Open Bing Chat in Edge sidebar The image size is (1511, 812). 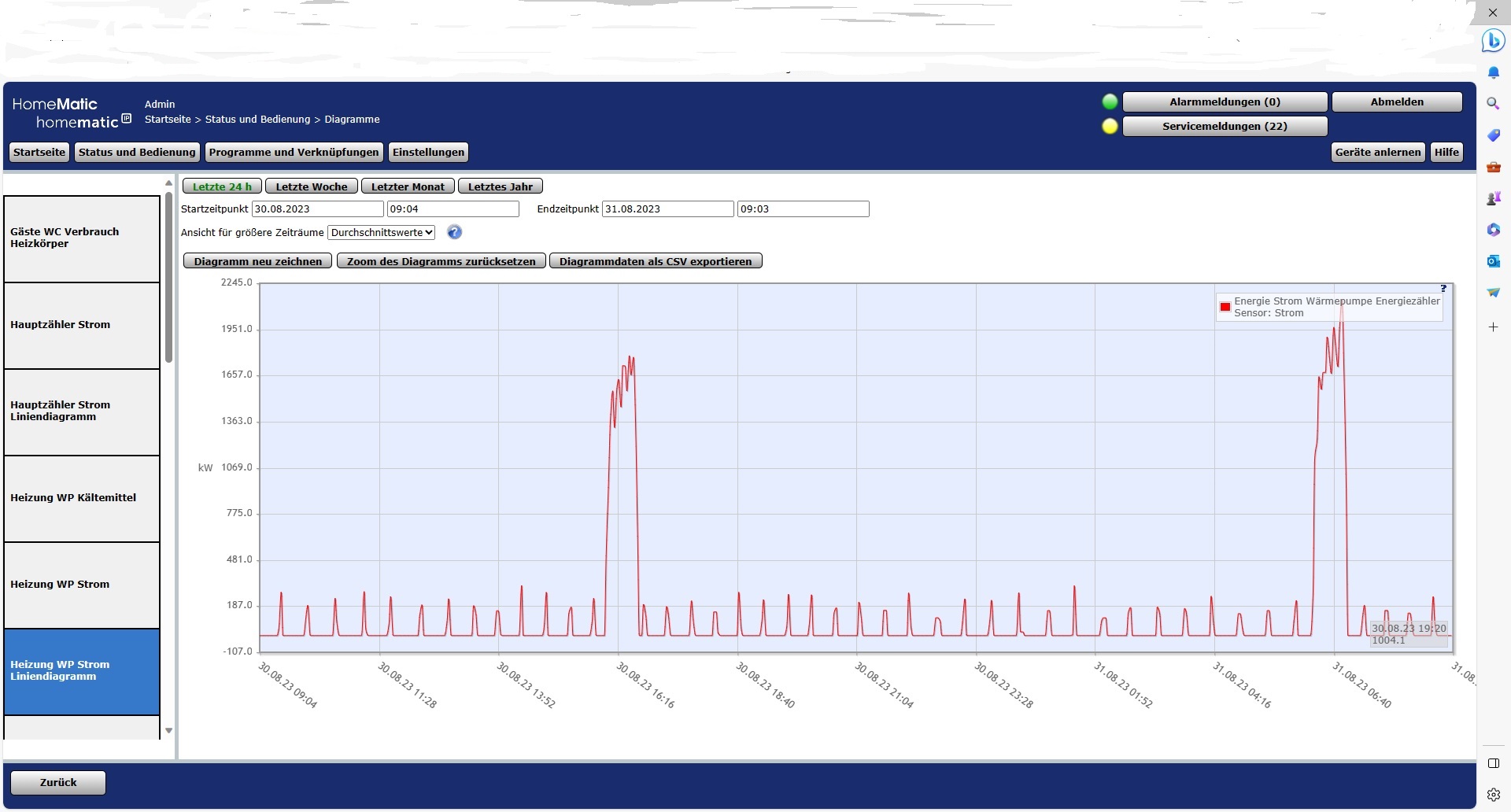click(x=1493, y=40)
